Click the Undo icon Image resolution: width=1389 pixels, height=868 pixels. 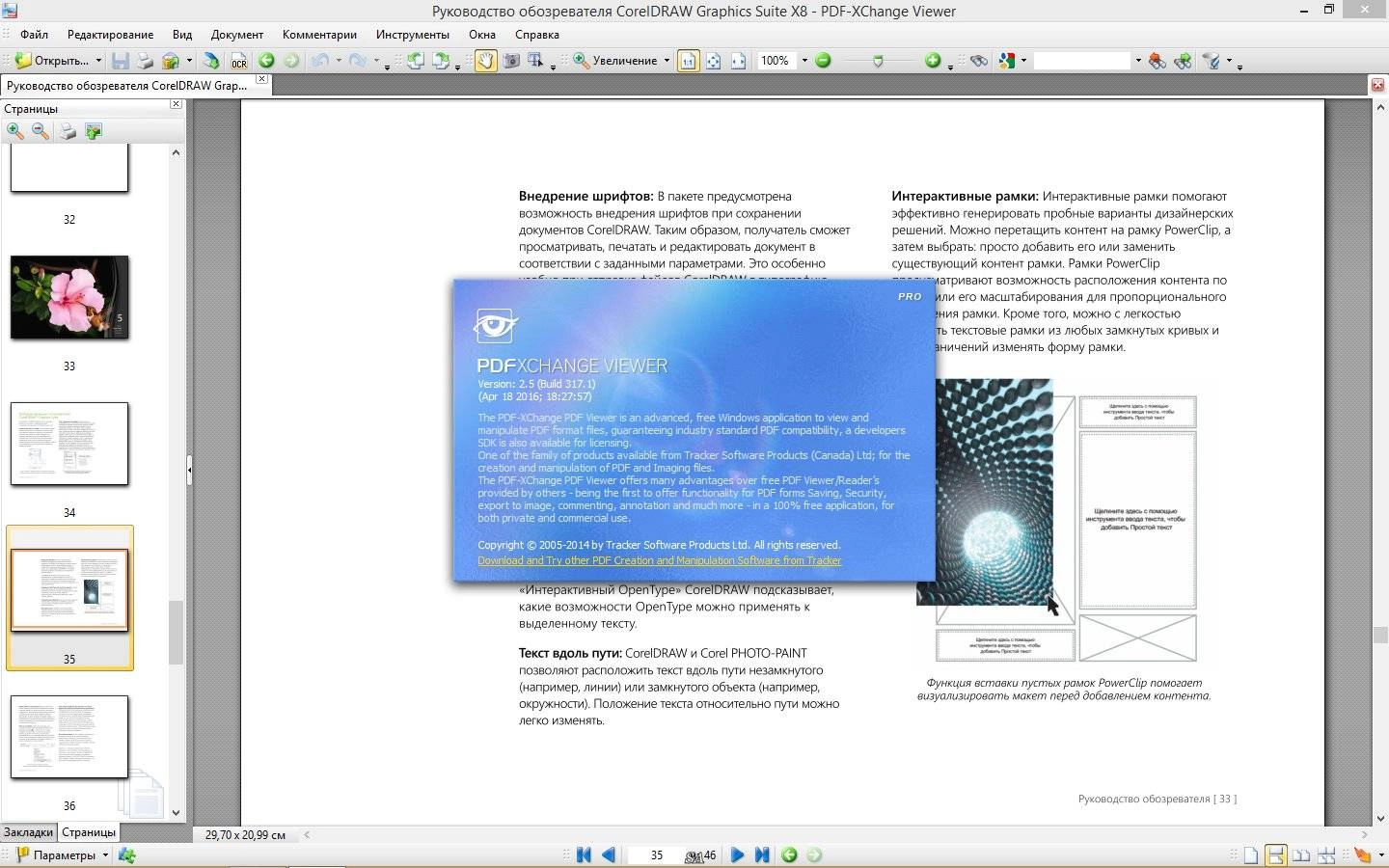pos(320,61)
